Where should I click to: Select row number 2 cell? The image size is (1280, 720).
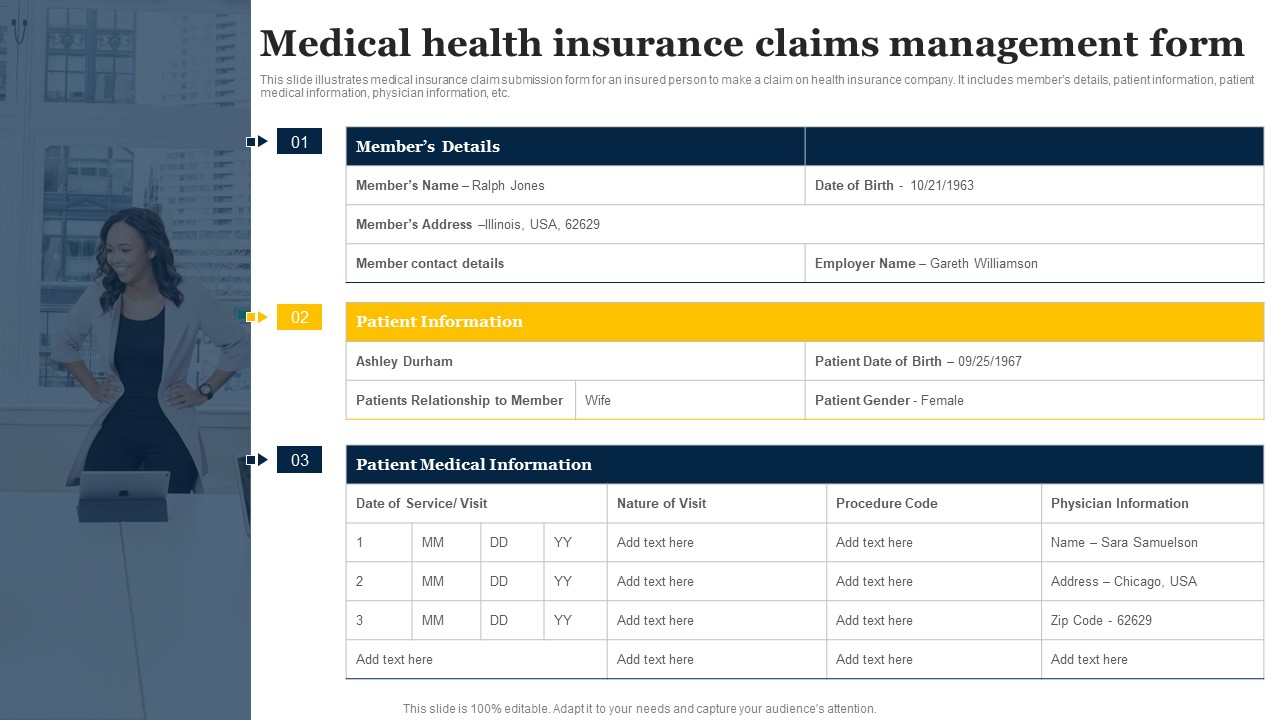click(x=379, y=581)
